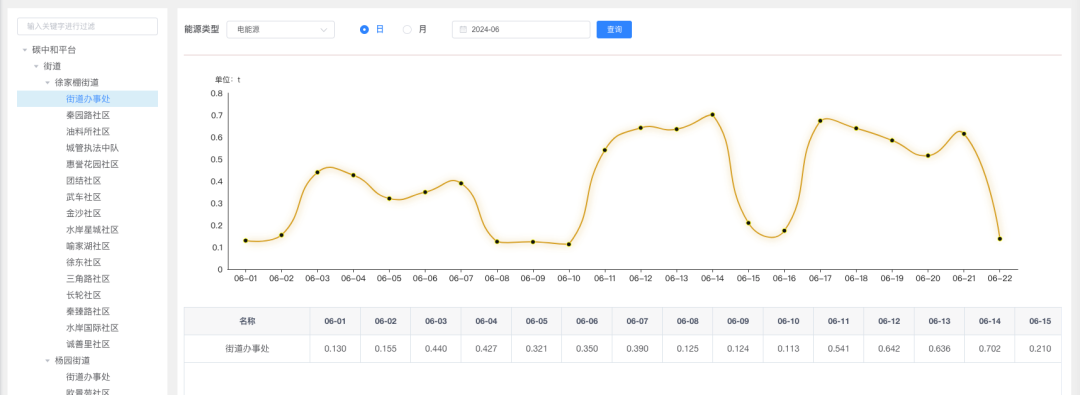Image resolution: width=1080 pixels, height=395 pixels.
Task: Select the 日 (day) radio button
Action: 364,30
